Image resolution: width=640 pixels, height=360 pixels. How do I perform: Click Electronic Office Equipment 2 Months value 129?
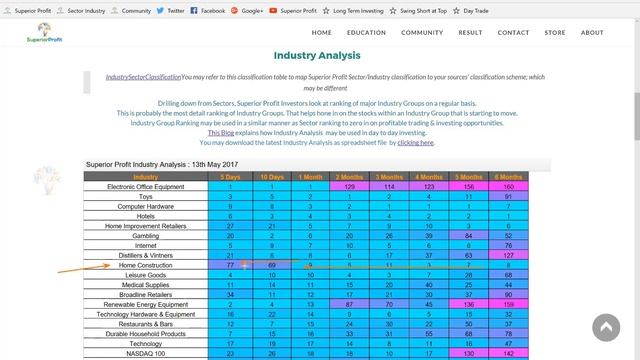349,187
